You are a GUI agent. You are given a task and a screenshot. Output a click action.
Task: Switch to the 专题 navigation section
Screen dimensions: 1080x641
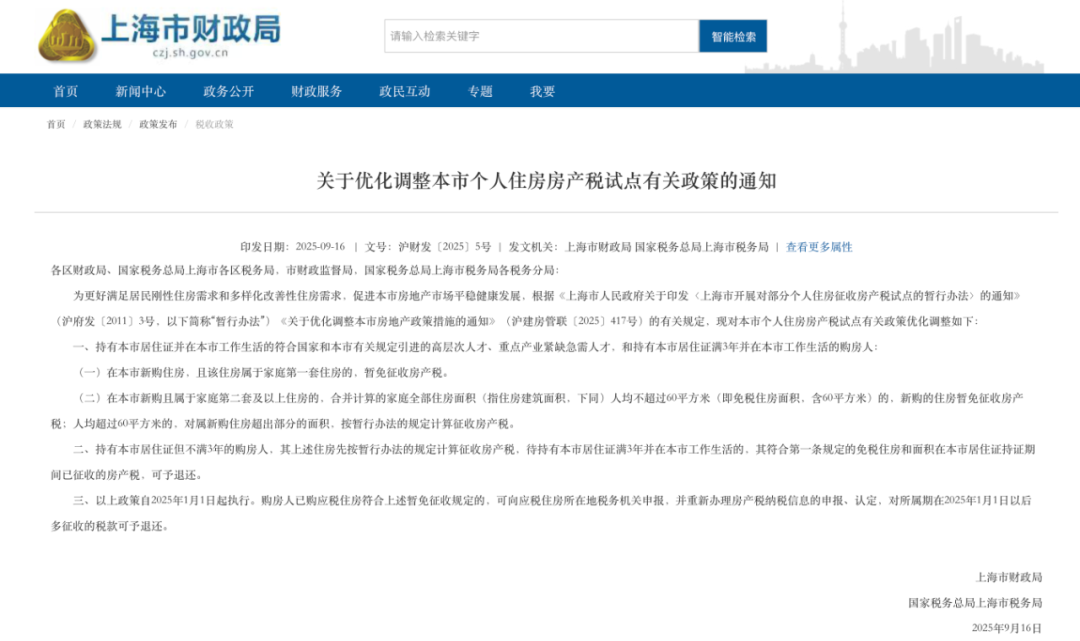coord(480,91)
